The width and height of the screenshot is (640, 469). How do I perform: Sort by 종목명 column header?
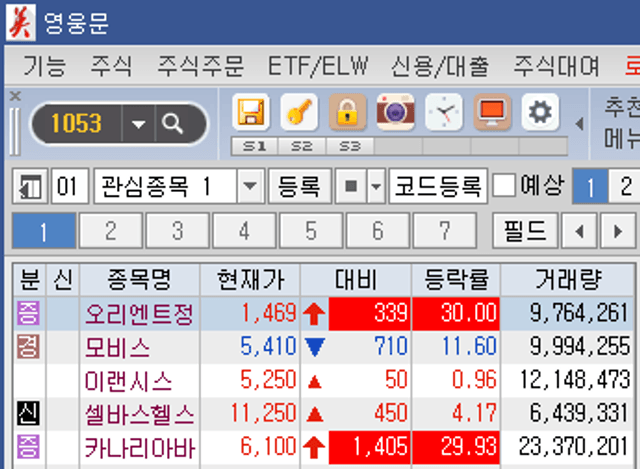coord(139,280)
